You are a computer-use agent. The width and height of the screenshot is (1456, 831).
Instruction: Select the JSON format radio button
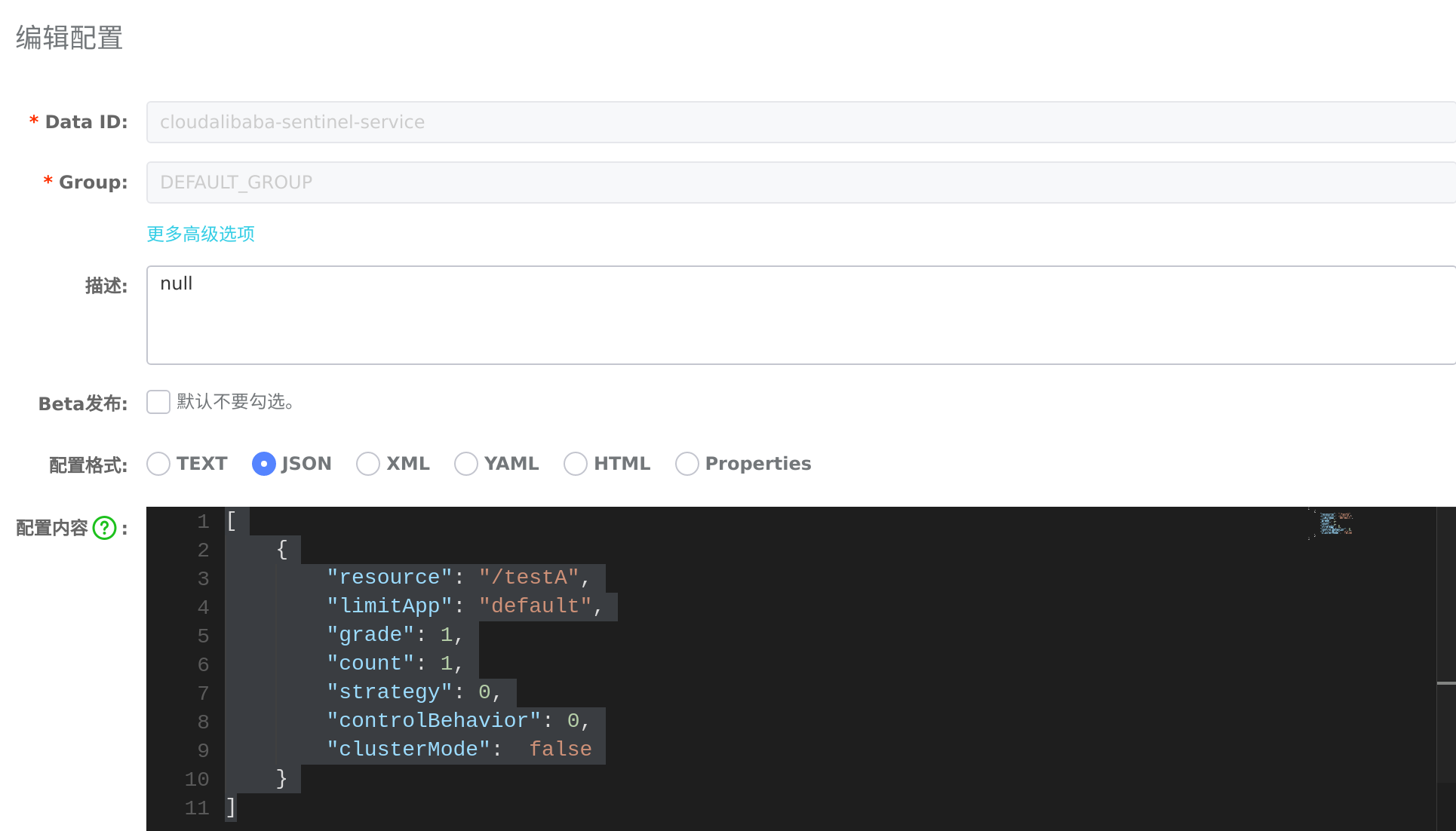(263, 464)
